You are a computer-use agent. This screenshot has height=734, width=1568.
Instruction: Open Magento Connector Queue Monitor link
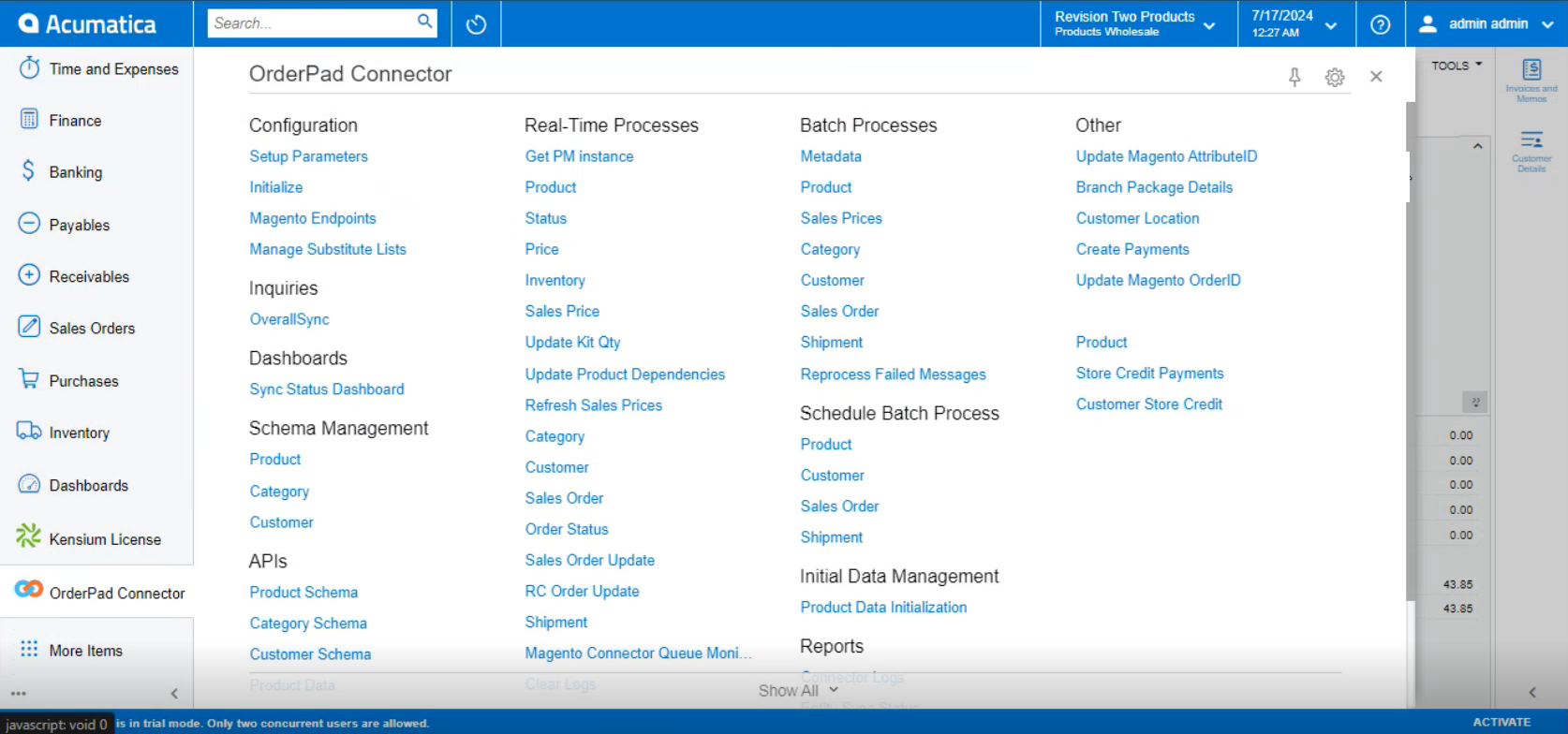click(638, 653)
